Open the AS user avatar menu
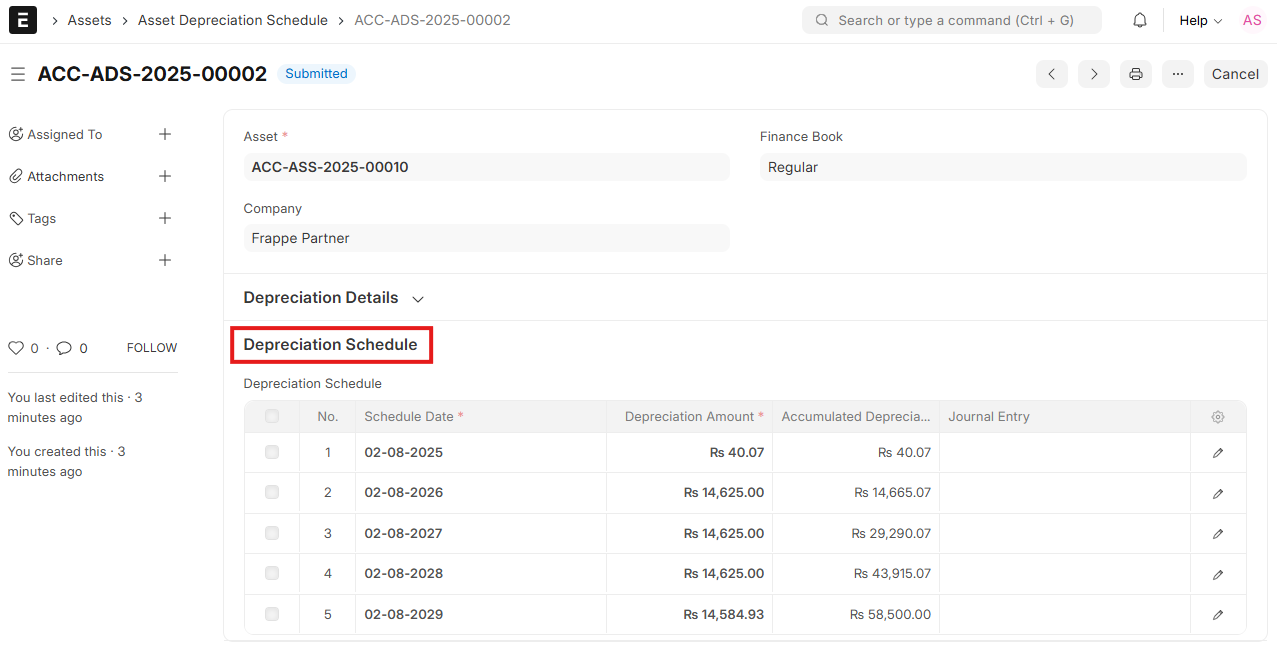Screen dimensions: 1277x655 [1251, 20]
